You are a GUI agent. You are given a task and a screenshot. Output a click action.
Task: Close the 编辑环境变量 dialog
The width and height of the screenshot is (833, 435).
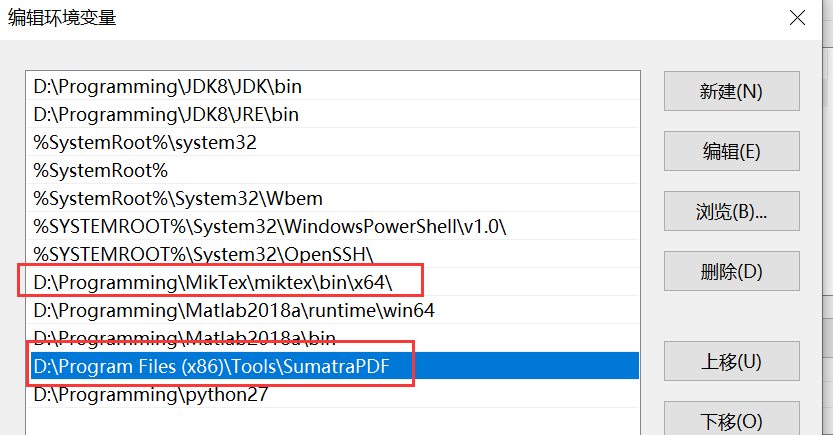point(797,18)
